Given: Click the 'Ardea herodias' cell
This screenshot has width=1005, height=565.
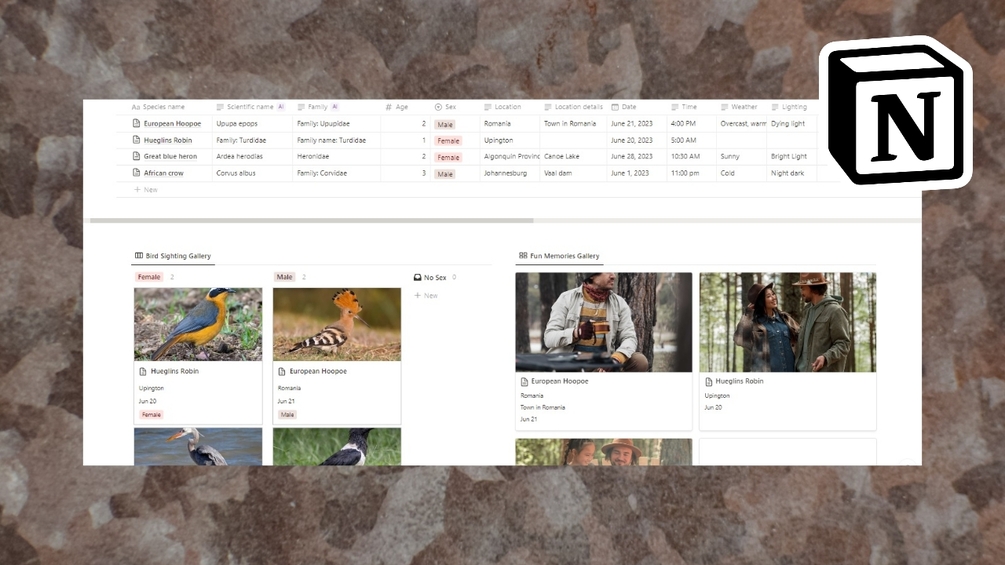Looking at the screenshot, I should coord(252,156).
